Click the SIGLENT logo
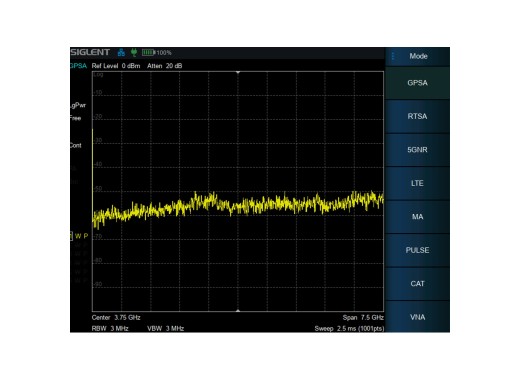 click(x=90, y=52)
